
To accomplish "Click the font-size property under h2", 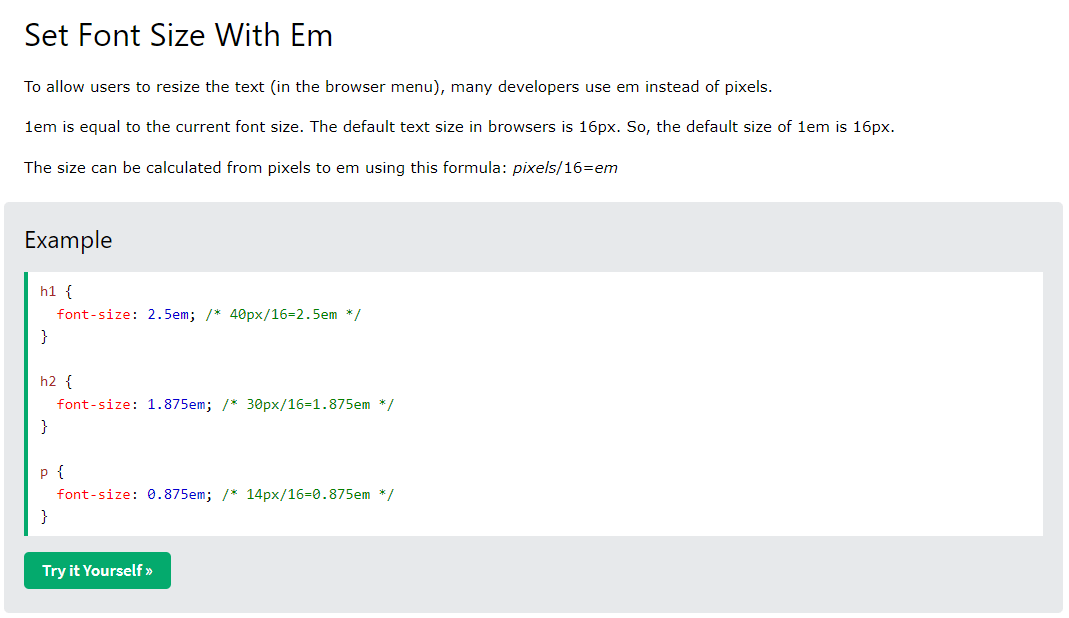I will [x=93, y=404].
